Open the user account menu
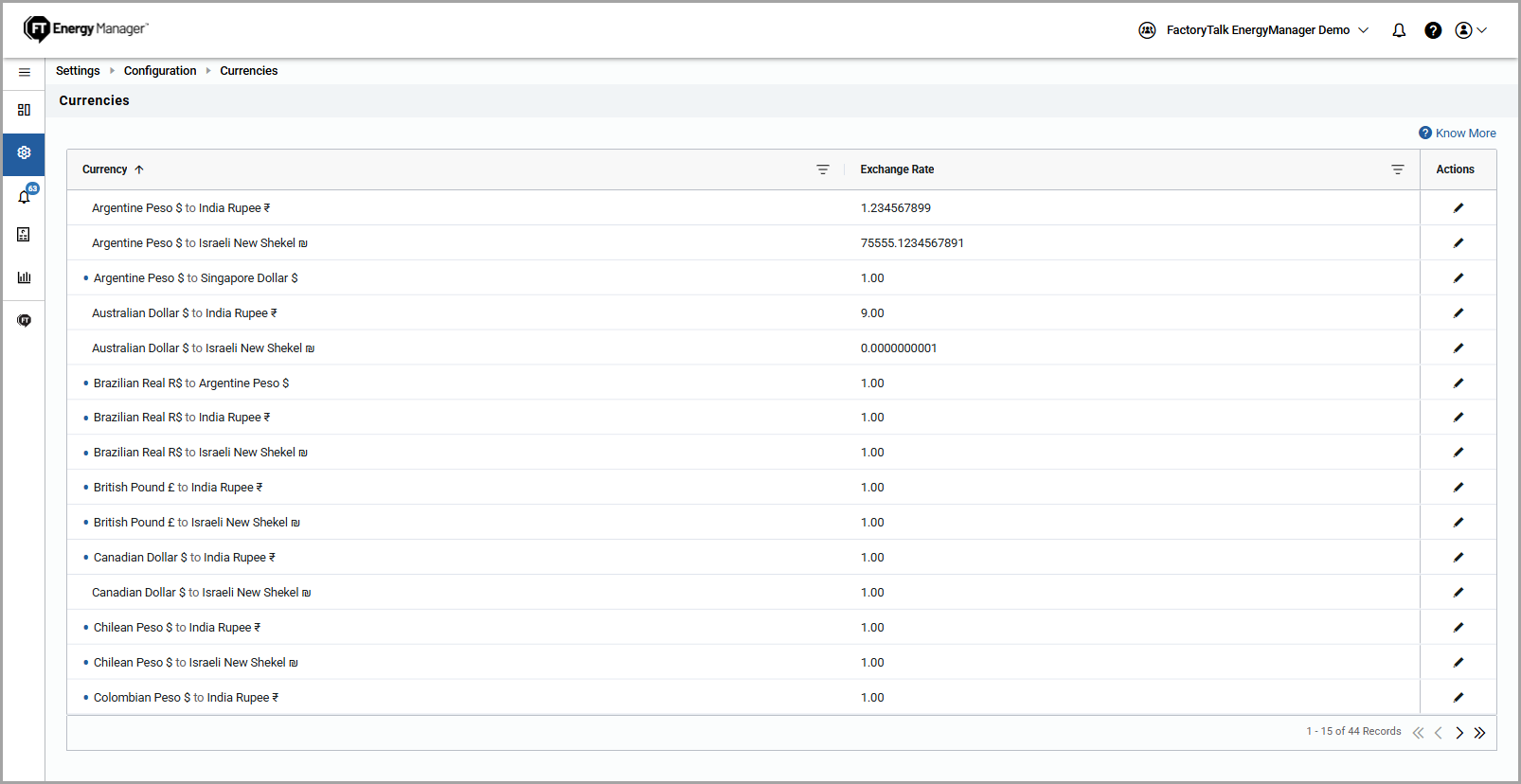Viewport: 1521px width, 784px height. point(1471,30)
